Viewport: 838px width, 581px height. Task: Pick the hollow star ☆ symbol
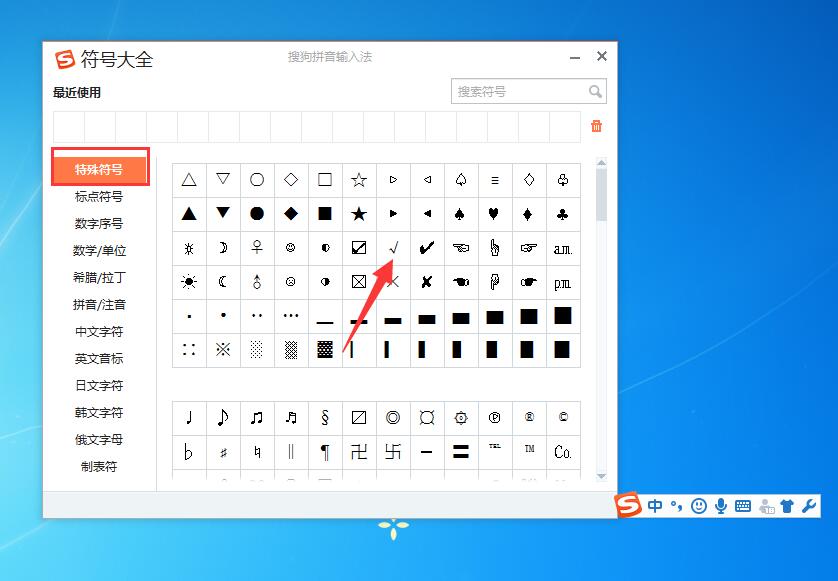(359, 180)
